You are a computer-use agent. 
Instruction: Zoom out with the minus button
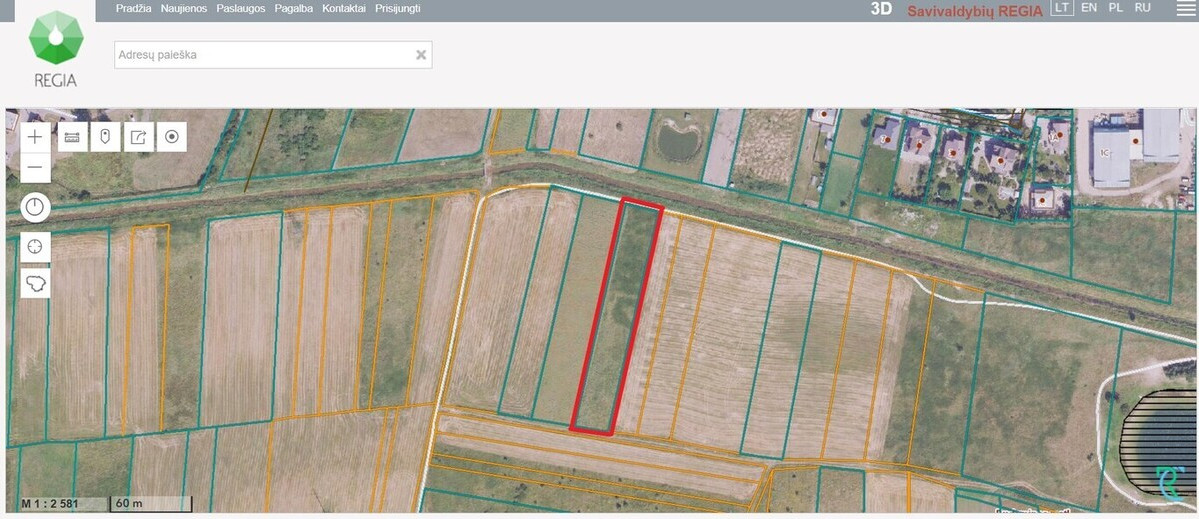tap(35, 167)
